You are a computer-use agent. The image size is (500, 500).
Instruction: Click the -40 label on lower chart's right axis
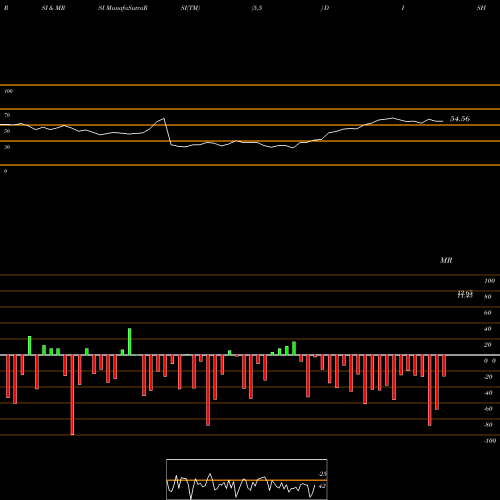click(488, 393)
